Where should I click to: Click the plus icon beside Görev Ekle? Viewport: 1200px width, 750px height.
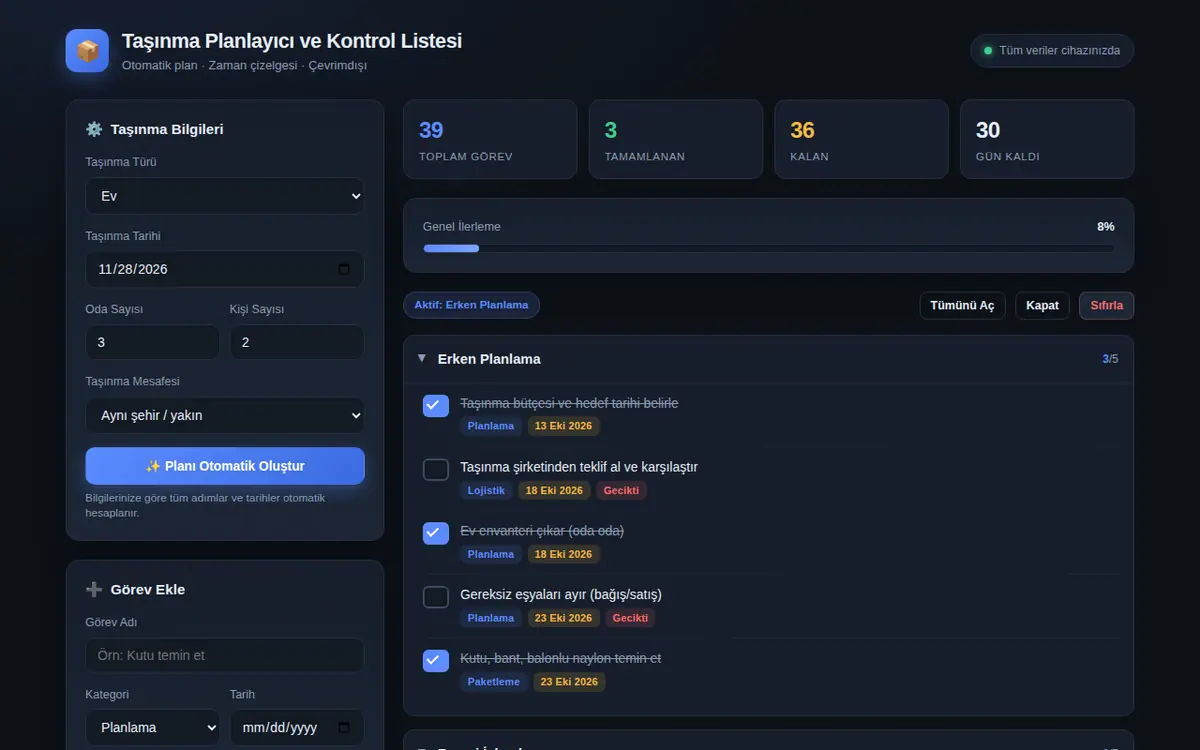click(x=94, y=589)
